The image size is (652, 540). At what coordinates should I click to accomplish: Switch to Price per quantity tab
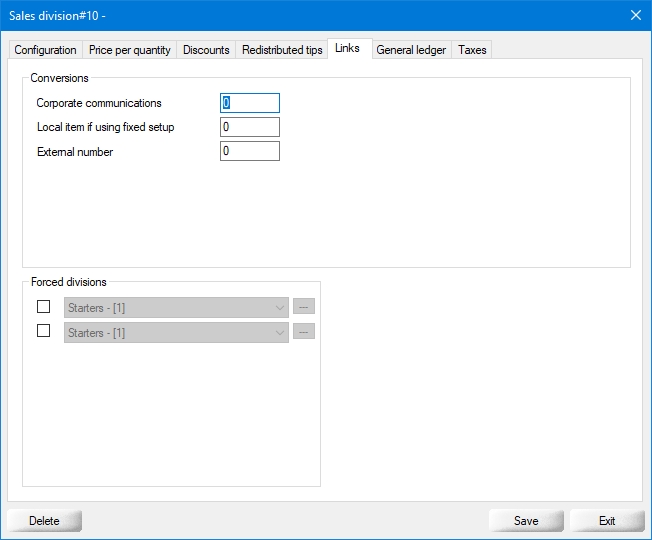click(130, 50)
